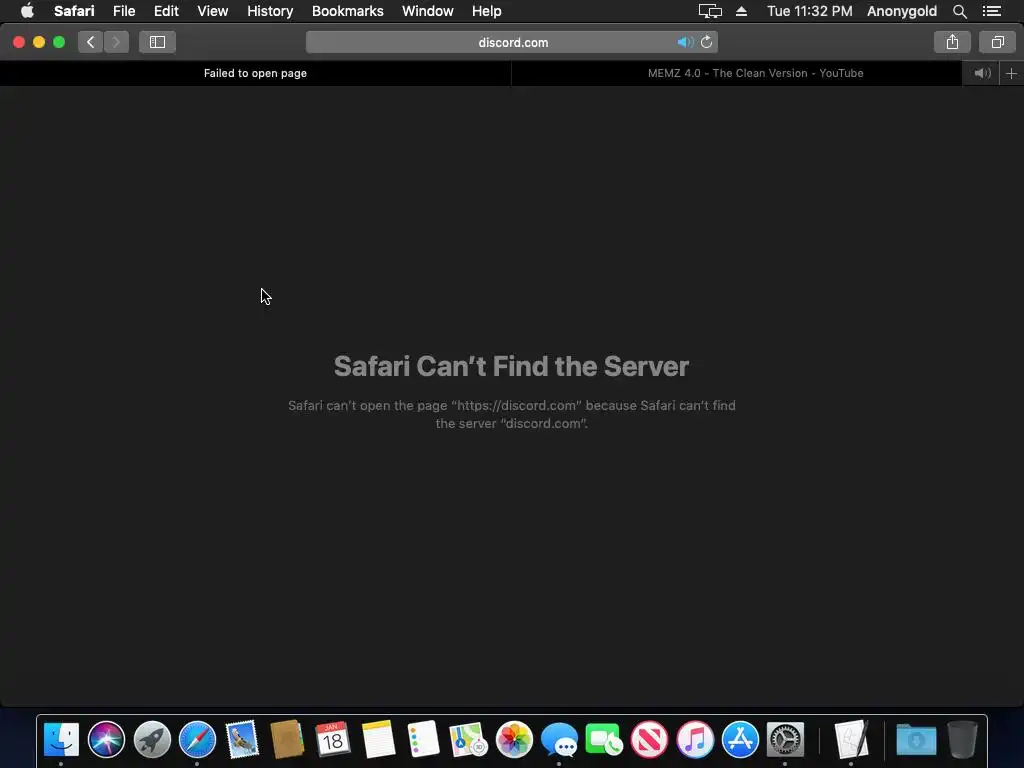The width and height of the screenshot is (1024, 768).
Task: Open FaceTime in the Dock
Action: point(604,739)
